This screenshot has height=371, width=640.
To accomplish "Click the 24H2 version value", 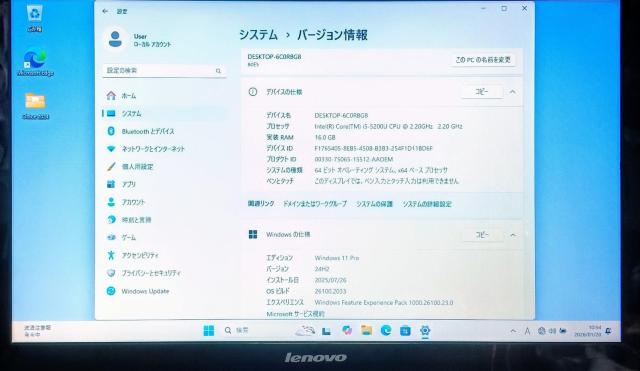I will point(322,269).
